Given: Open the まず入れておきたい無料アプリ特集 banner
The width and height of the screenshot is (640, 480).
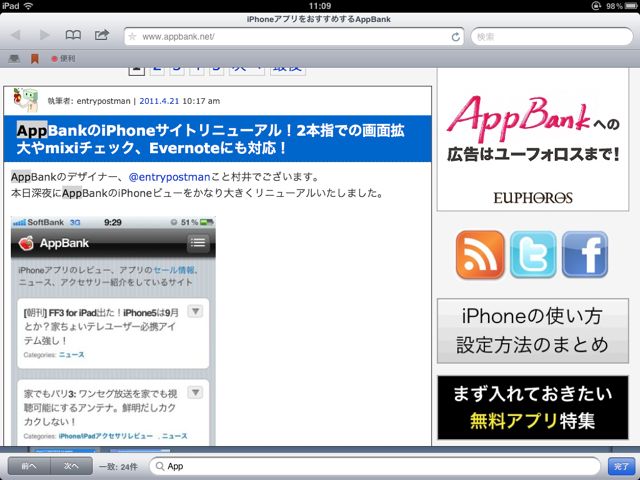Looking at the screenshot, I should click(x=533, y=408).
